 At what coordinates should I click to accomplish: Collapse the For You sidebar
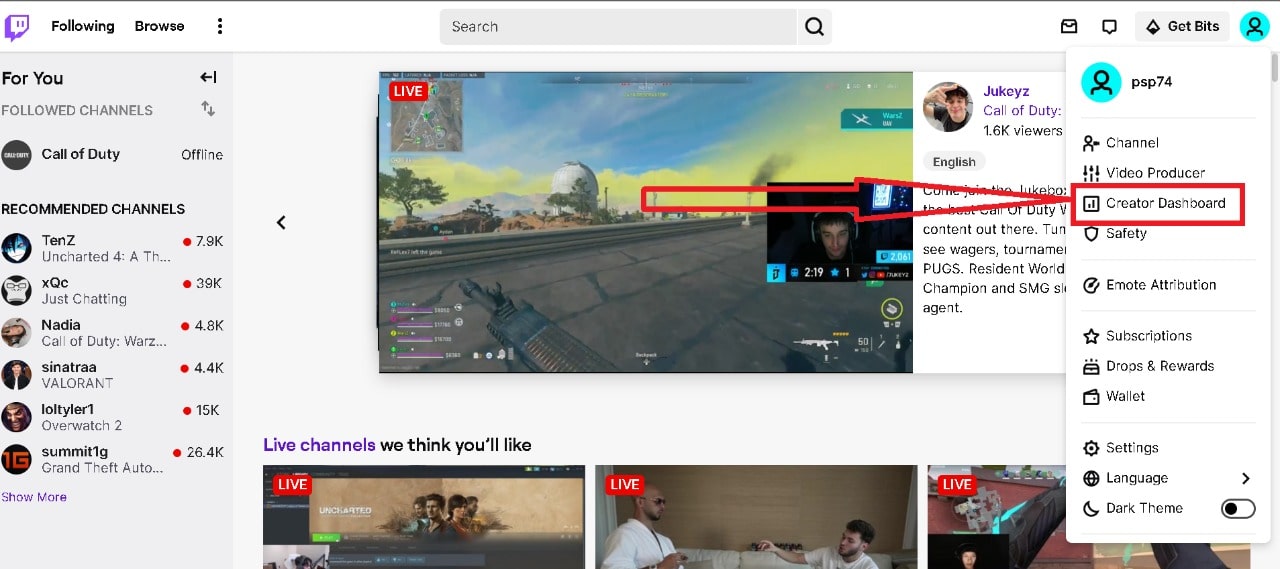click(x=208, y=77)
